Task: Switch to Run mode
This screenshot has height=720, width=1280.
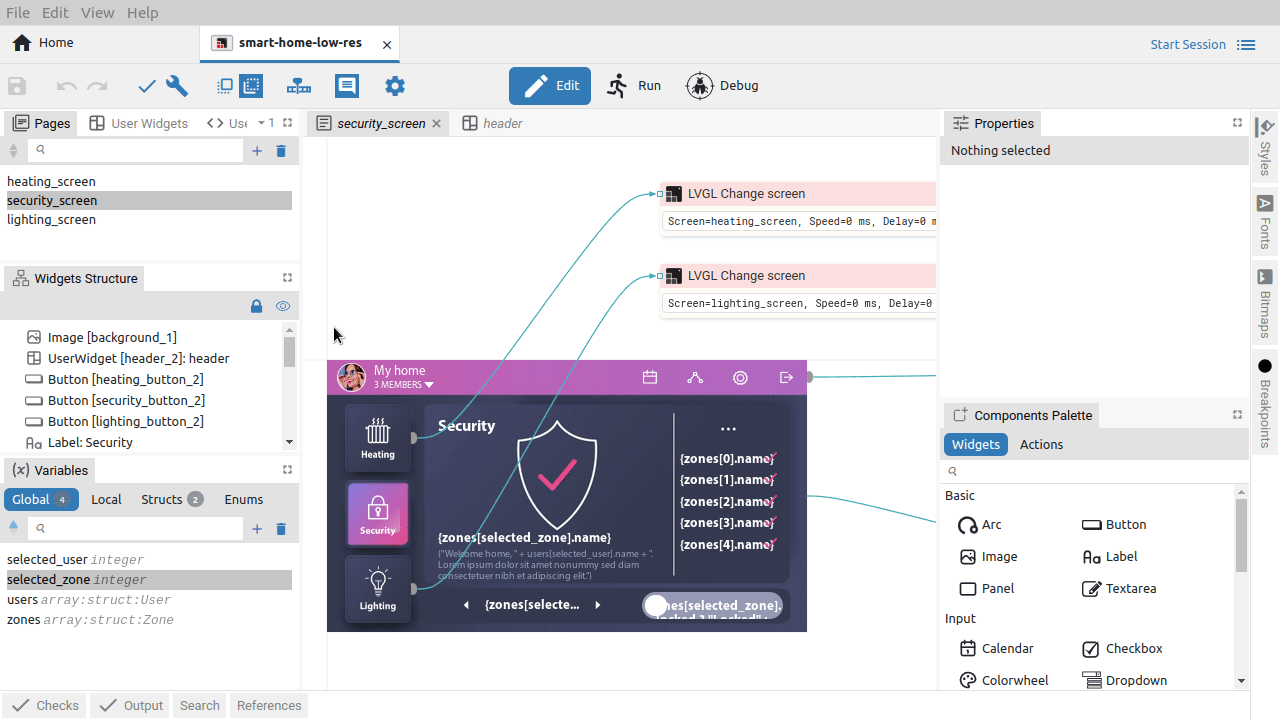Action: pos(634,86)
